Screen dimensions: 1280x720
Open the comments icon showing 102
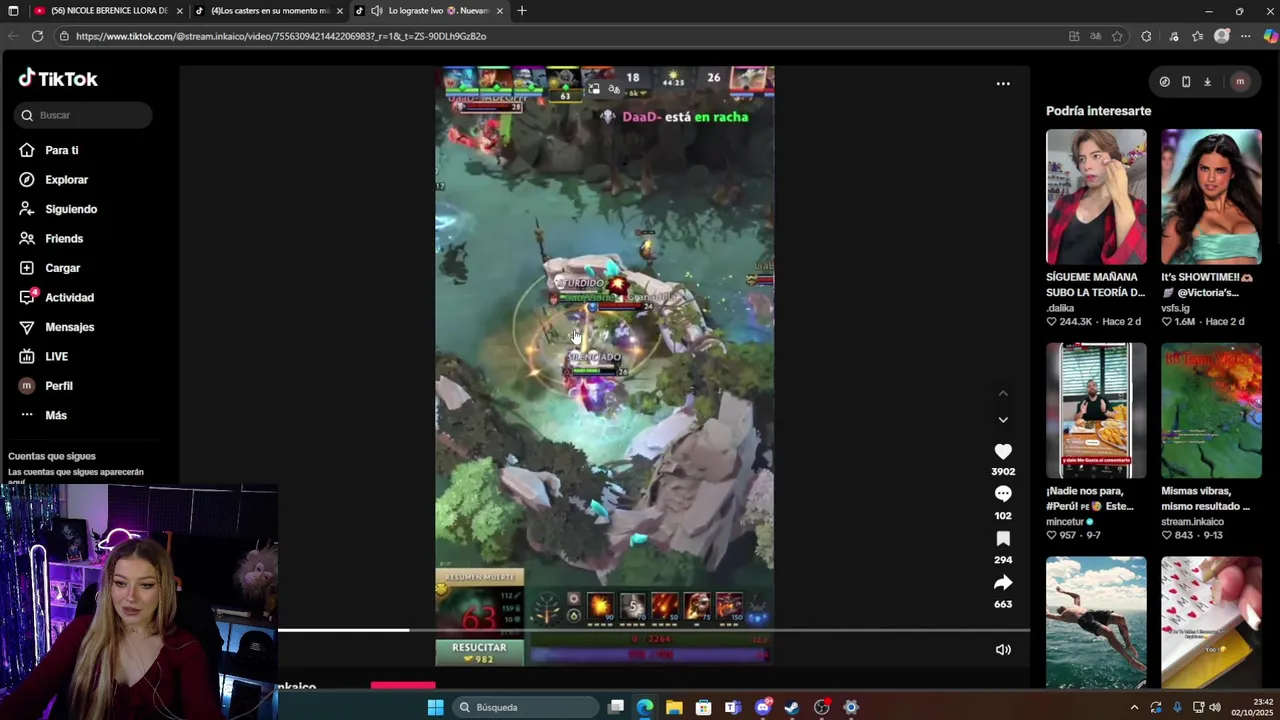(1003, 494)
